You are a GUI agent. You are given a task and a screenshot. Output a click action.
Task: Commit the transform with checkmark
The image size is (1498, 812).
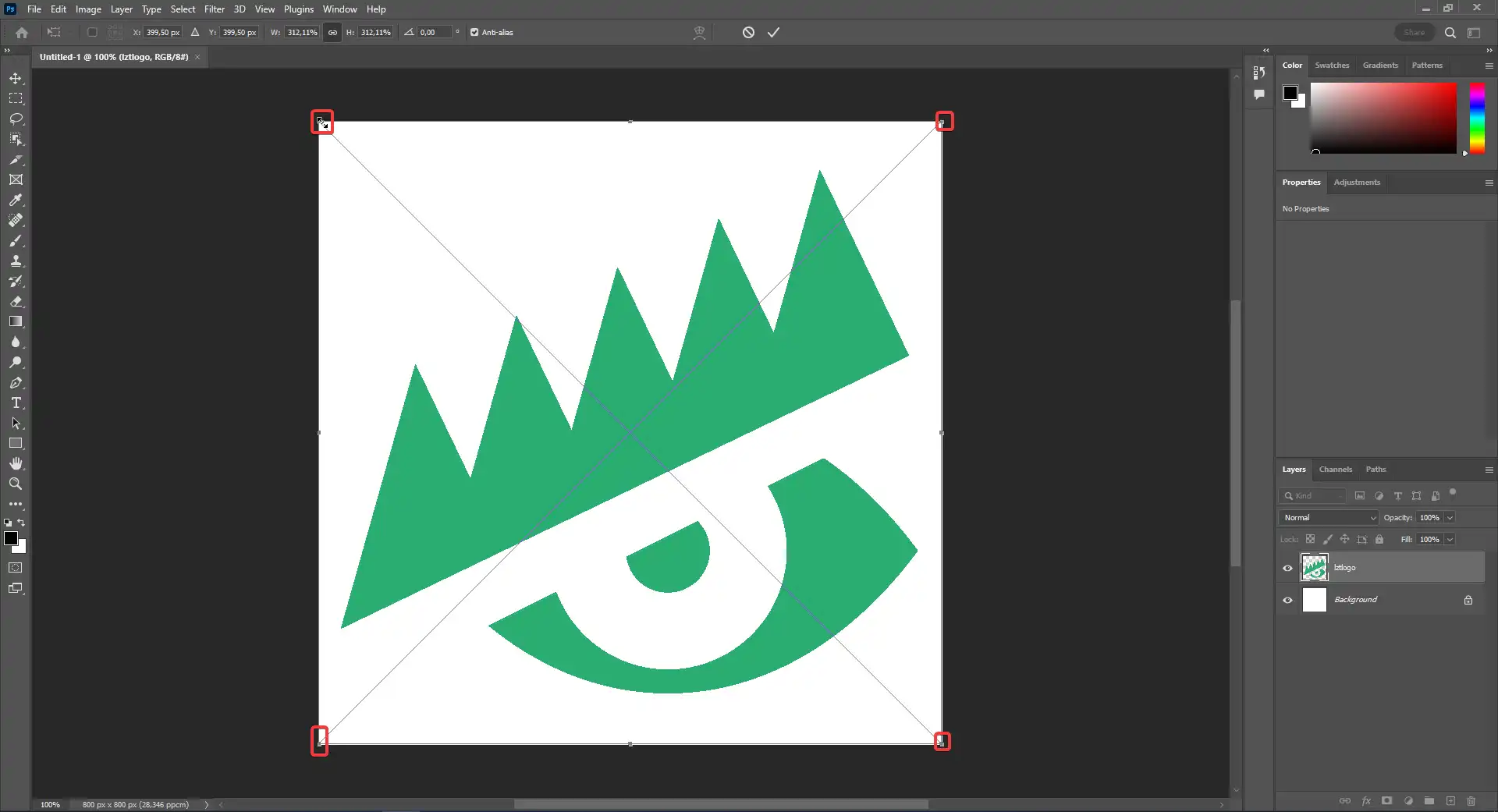pyautogui.click(x=773, y=33)
